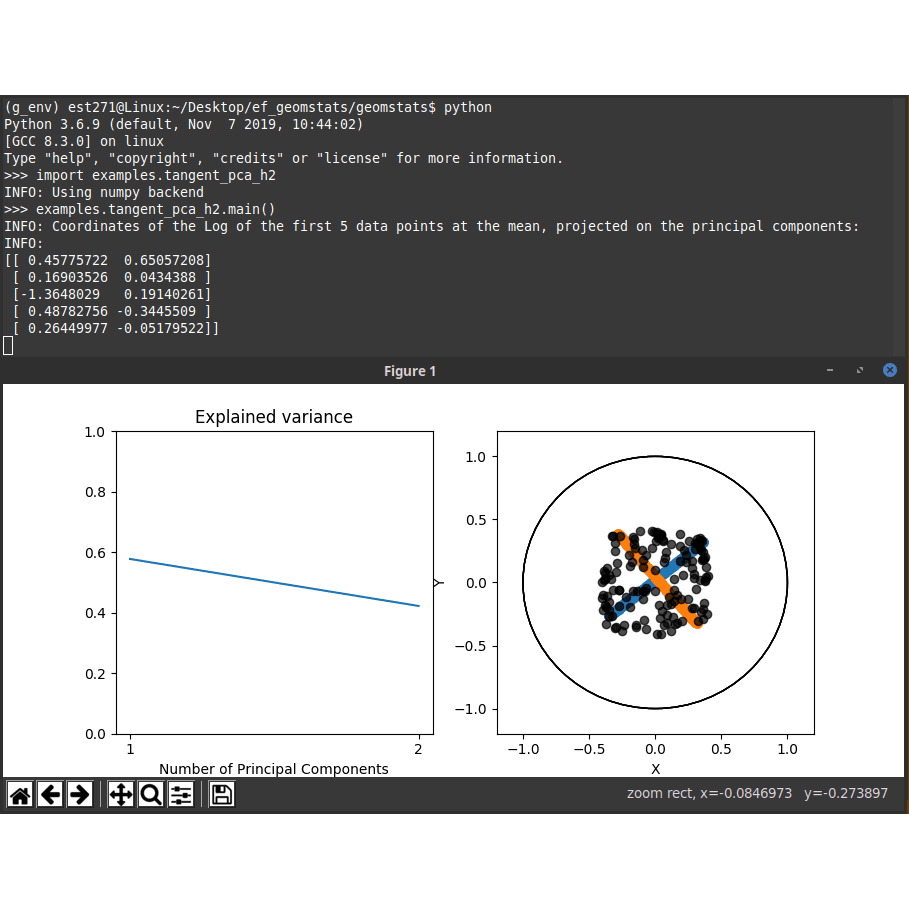This screenshot has width=909, height=909.
Task: Minimize the Figure 1 window
Action: click(829, 370)
